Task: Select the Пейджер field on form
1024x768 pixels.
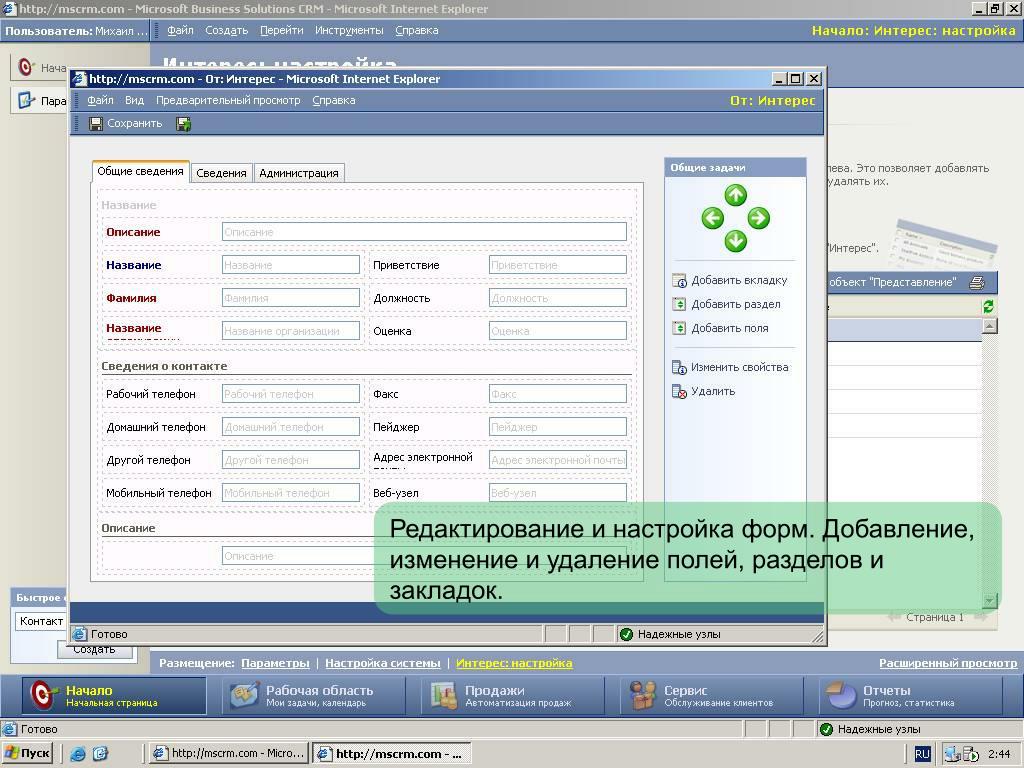Action: point(558,427)
